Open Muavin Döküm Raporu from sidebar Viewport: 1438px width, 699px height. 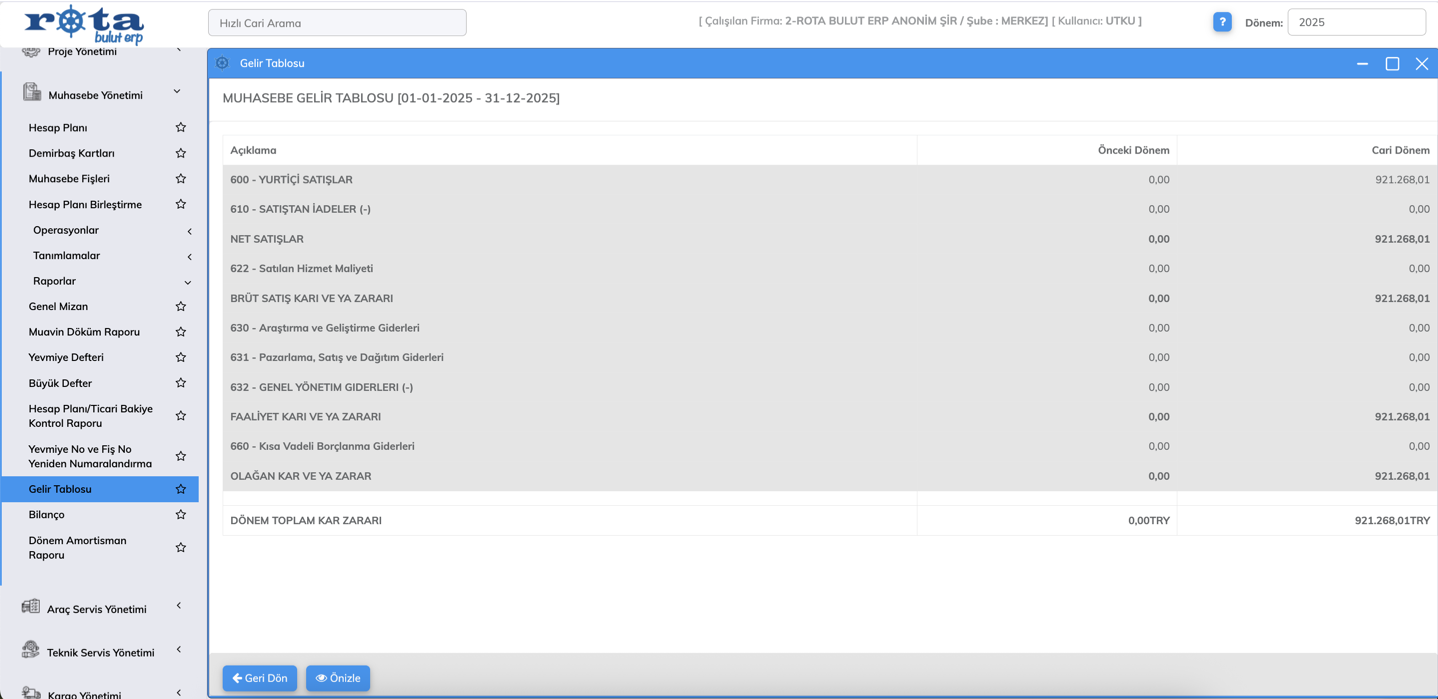[x=84, y=332]
